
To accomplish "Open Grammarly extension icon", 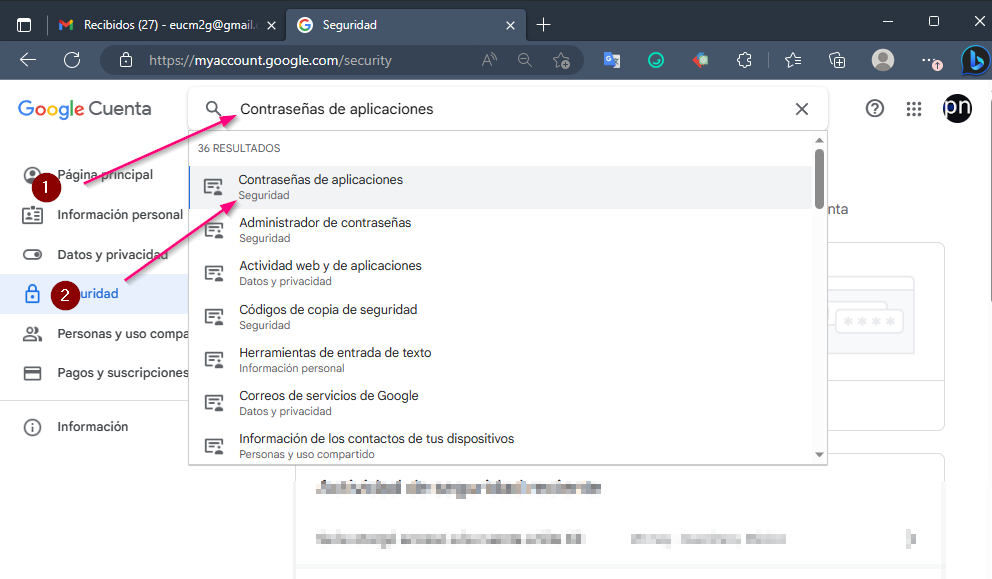I will coord(656,60).
